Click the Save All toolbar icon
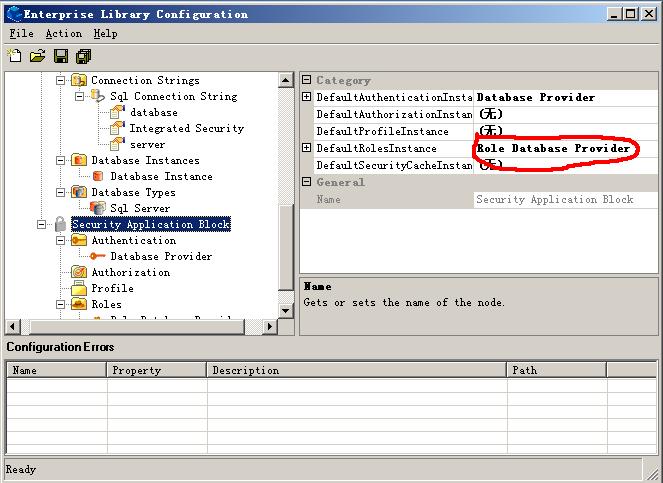 83,56
